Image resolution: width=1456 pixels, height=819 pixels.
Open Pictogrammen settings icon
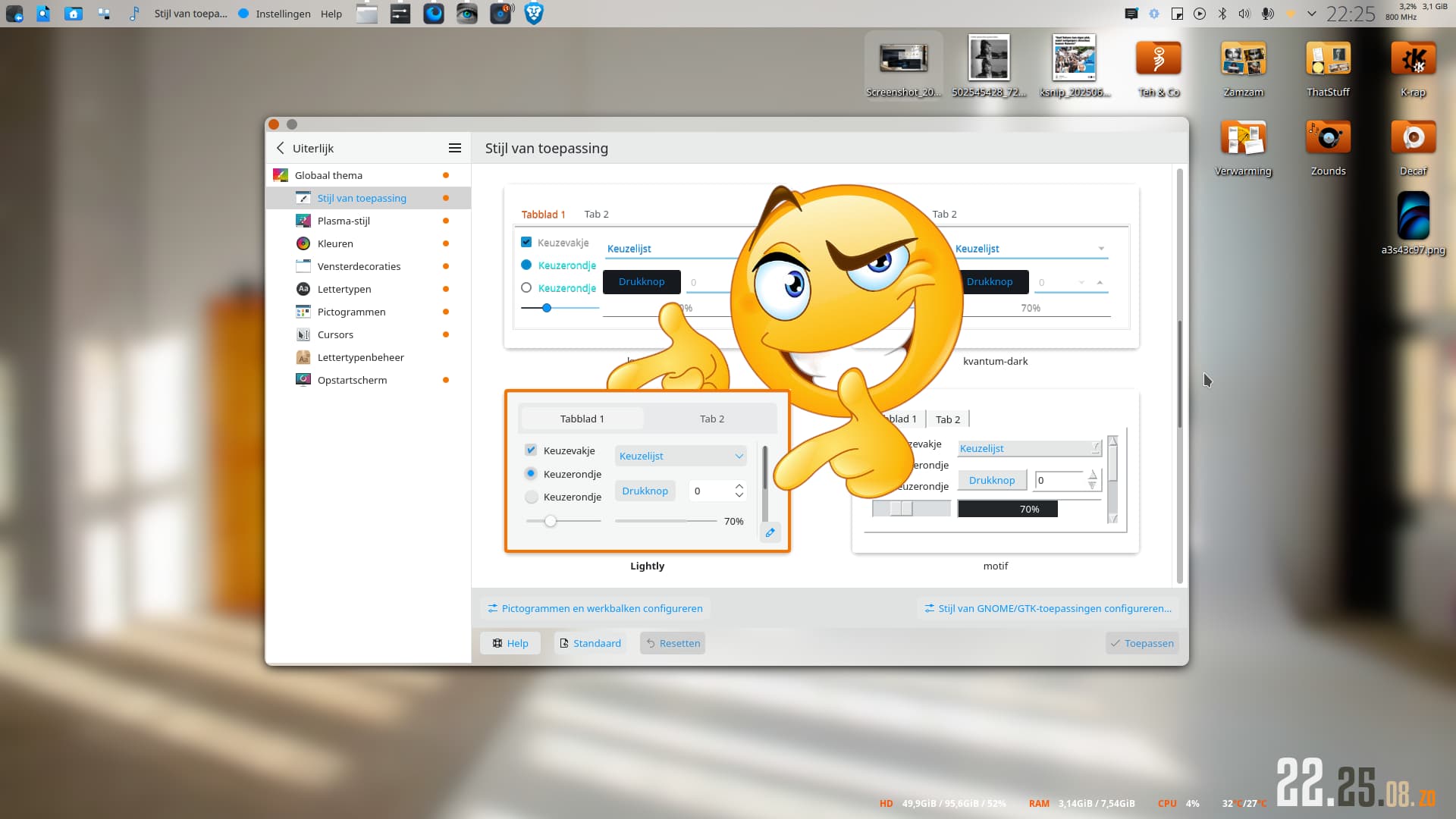pos(303,312)
